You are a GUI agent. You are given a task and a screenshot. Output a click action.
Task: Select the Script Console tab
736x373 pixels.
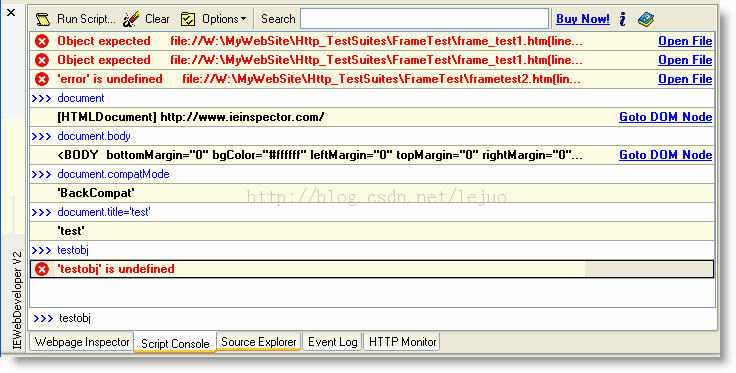[175, 343]
